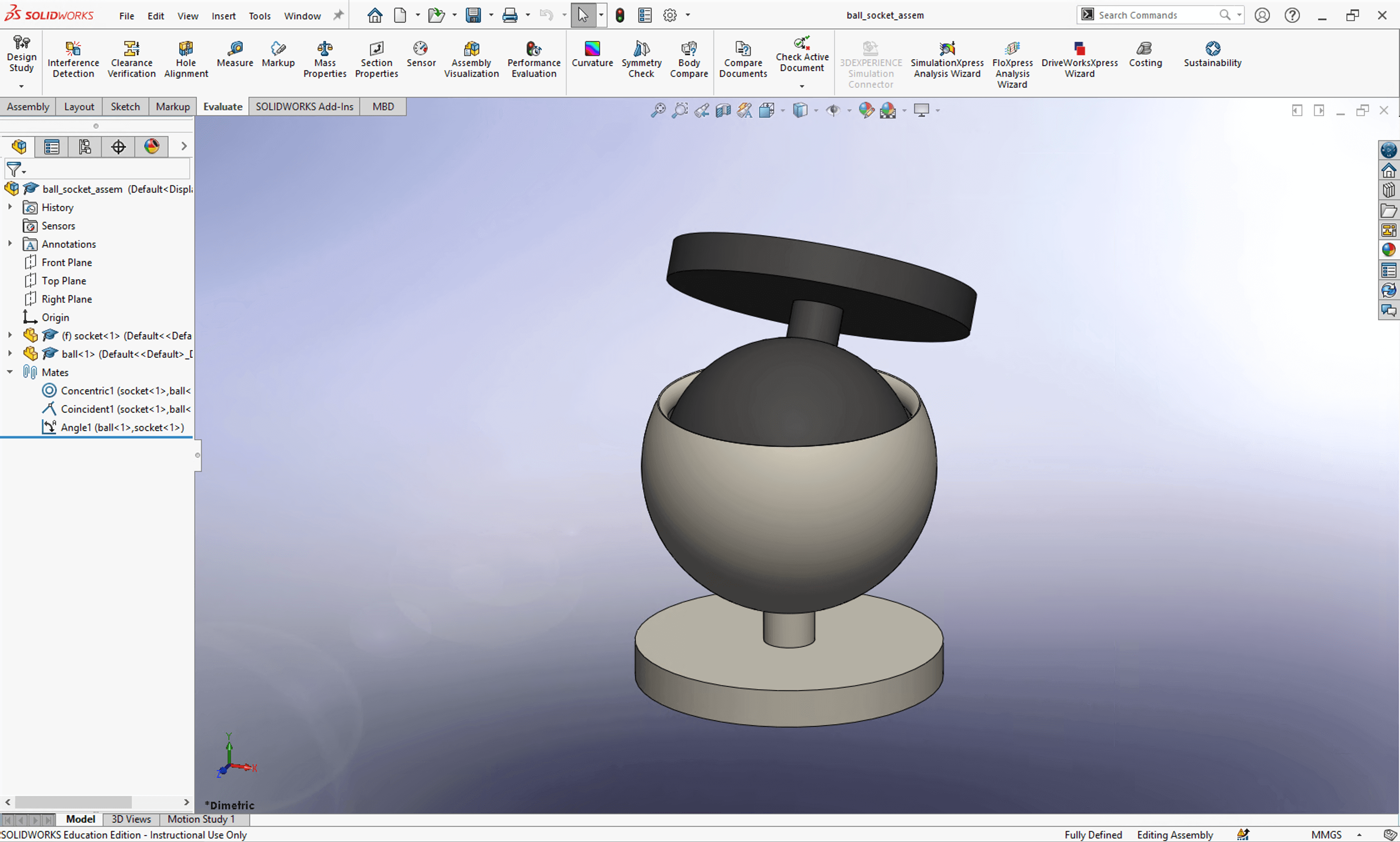Click the feature tree filter box
Image resolution: width=1400 pixels, height=842 pixels.
(x=97, y=169)
